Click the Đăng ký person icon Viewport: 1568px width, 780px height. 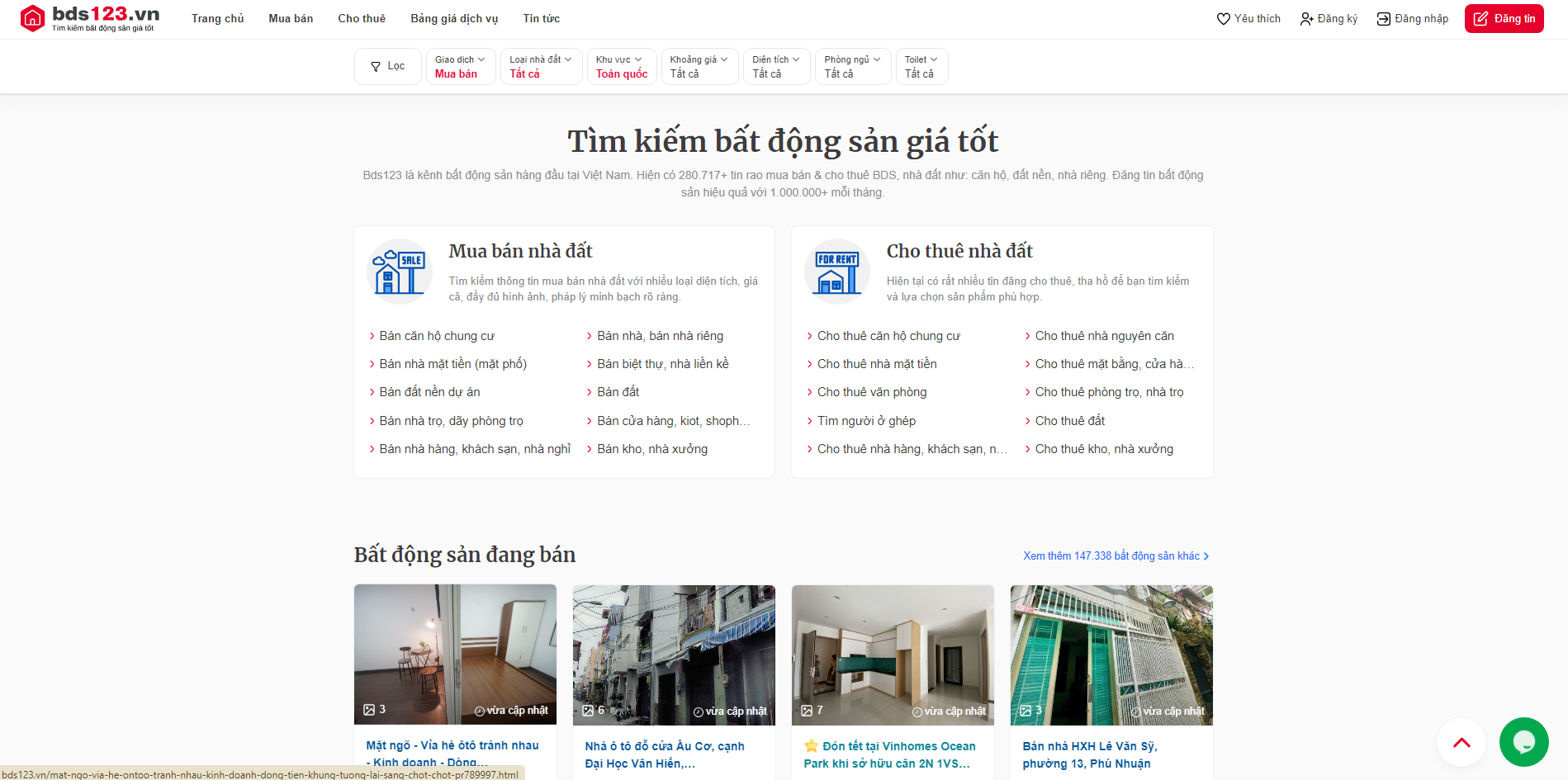1306,18
